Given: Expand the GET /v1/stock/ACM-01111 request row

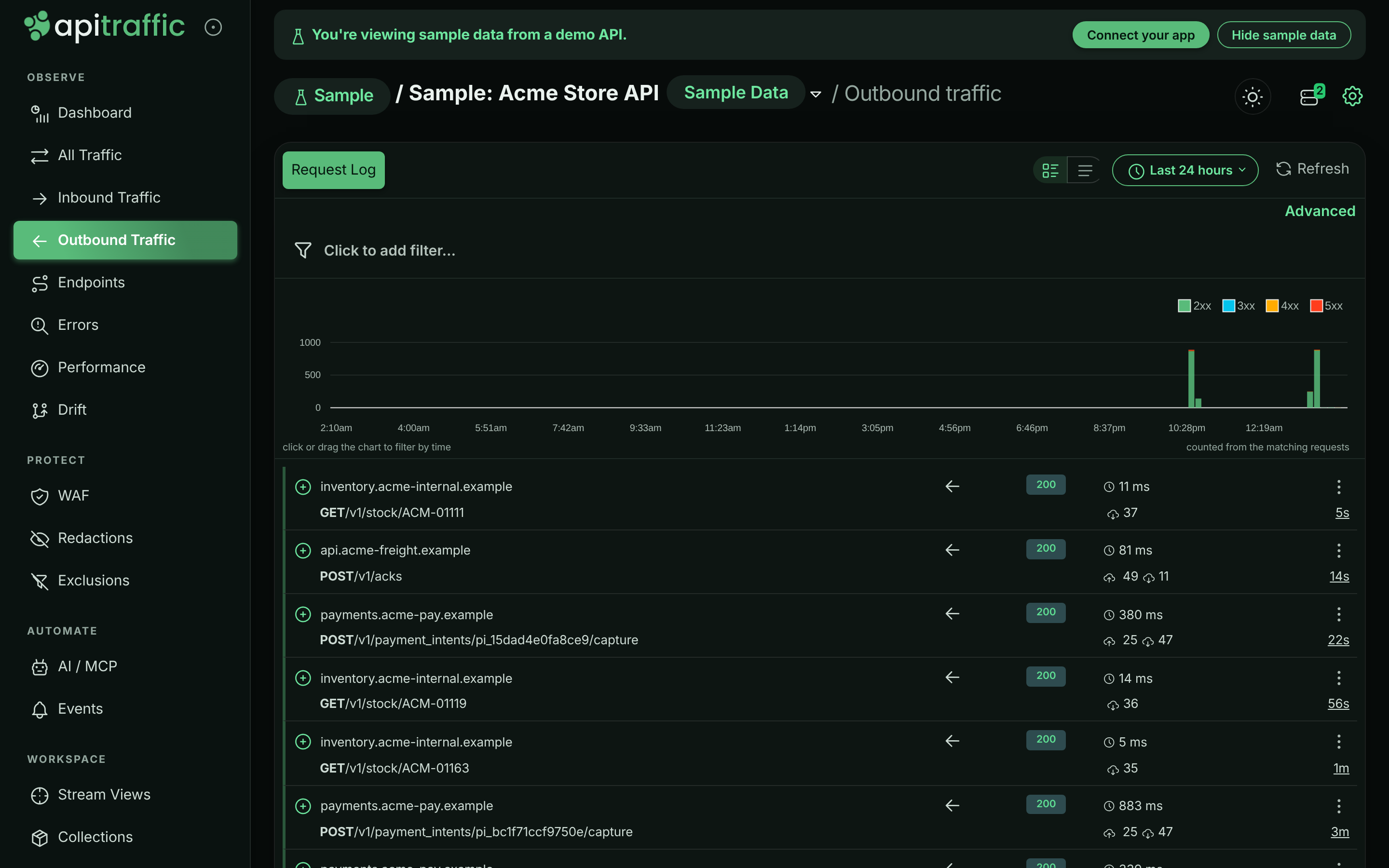Looking at the screenshot, I should tap(303, 487).
